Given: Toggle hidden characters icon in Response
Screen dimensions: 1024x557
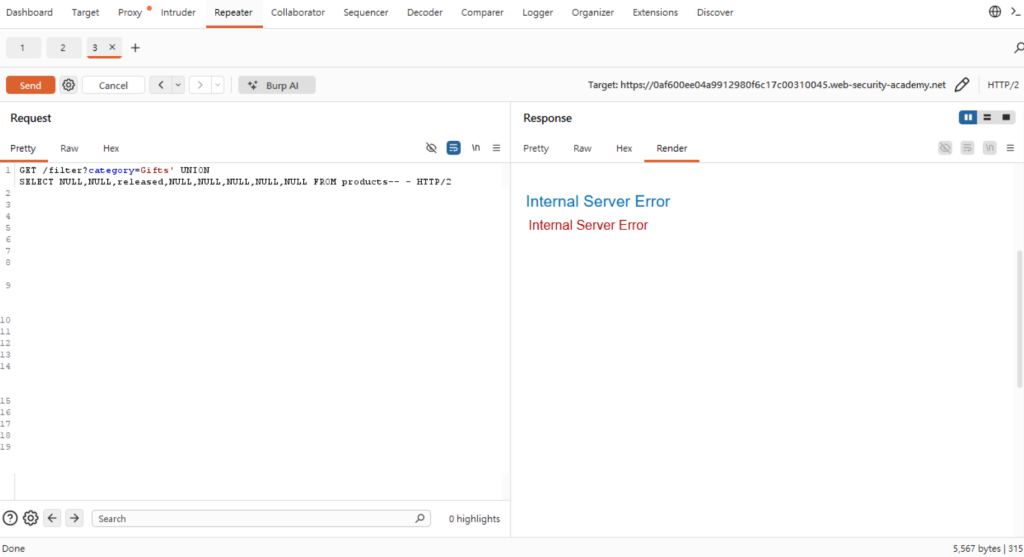Looking at the screenshot, I should (945, 148).
